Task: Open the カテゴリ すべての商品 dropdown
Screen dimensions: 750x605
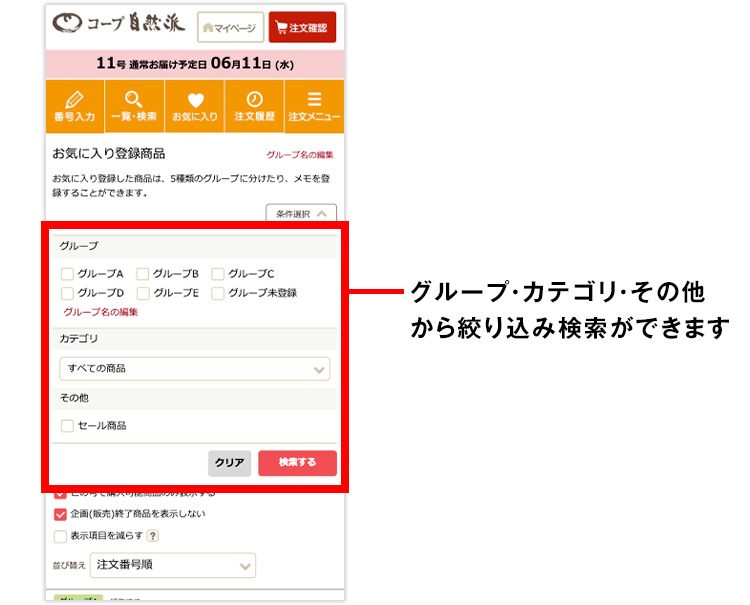Action: point(194,368)
